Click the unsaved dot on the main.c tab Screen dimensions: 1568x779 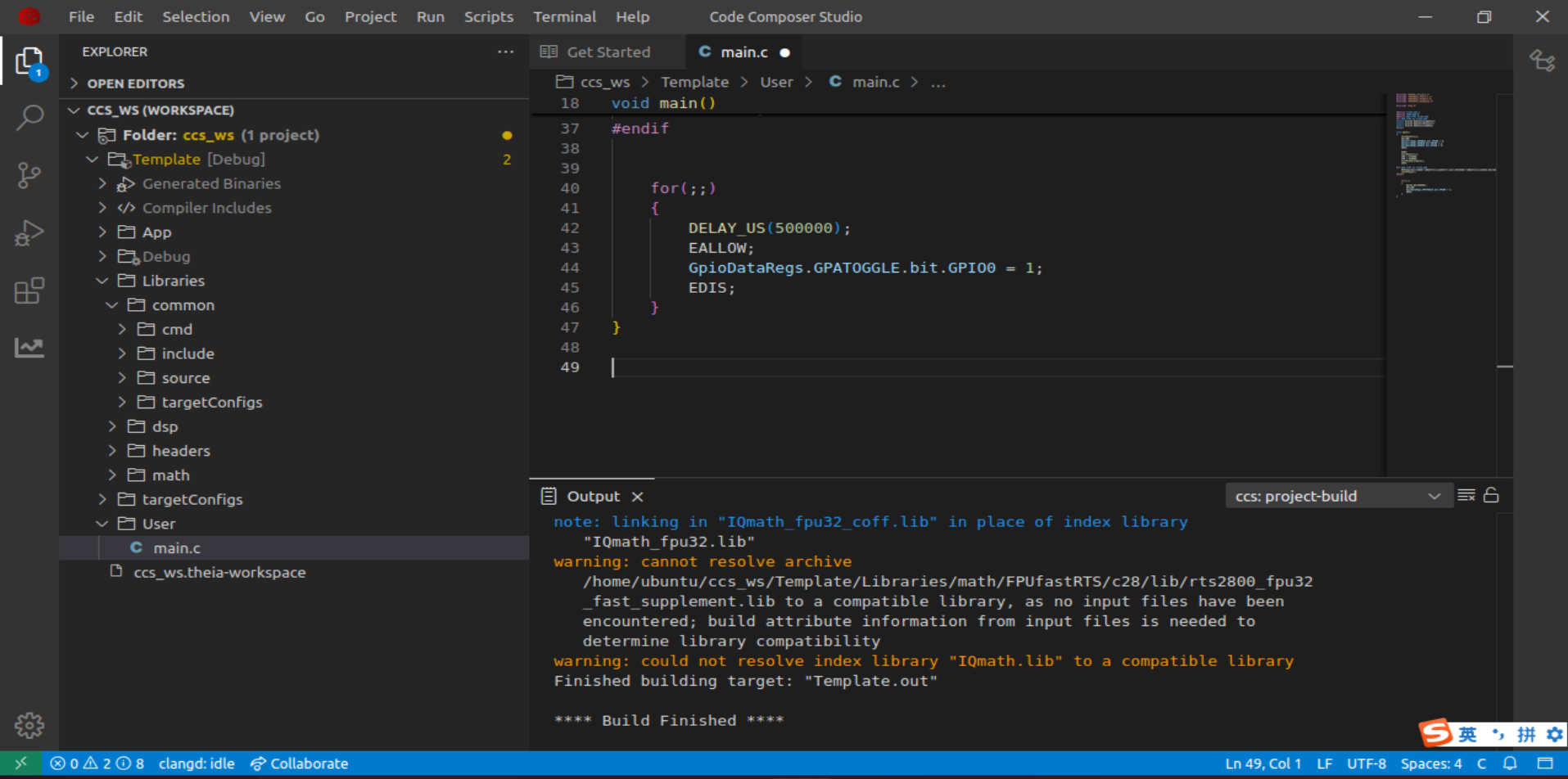(x=784, y=52)
